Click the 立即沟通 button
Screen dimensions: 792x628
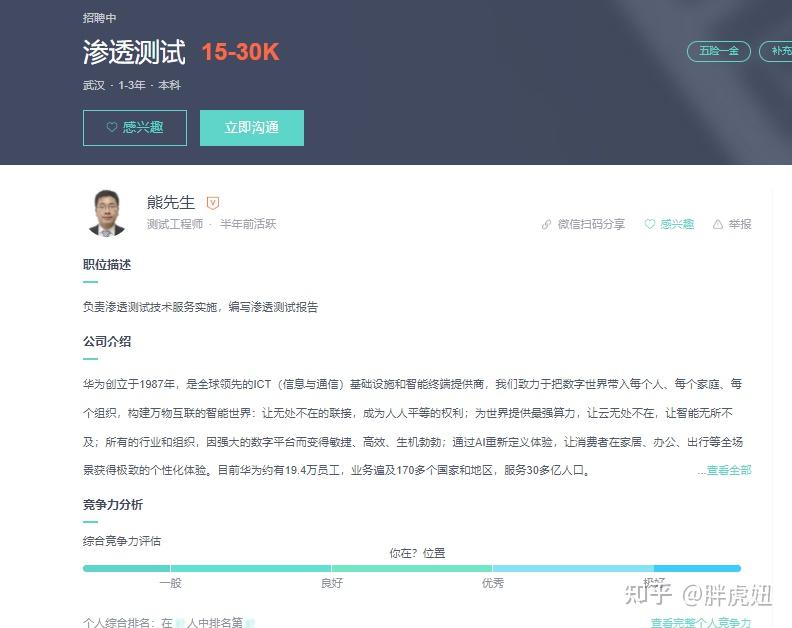tap(252, 128)
